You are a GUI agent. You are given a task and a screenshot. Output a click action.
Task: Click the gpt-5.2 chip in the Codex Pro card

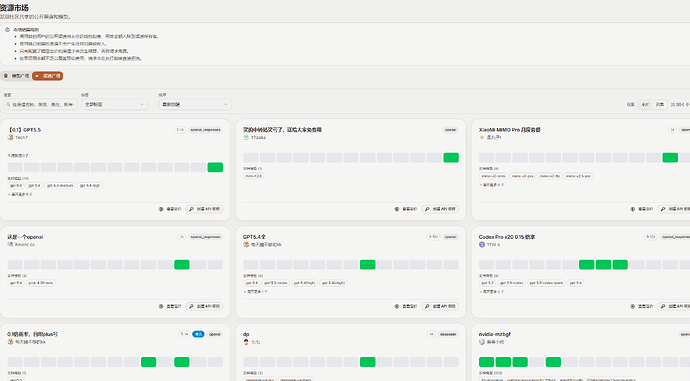tap(488, 283)
